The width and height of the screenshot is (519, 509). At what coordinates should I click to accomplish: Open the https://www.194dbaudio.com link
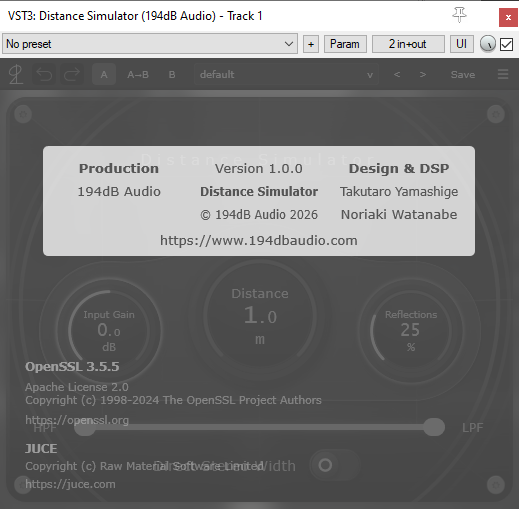(x=259, y=240)
